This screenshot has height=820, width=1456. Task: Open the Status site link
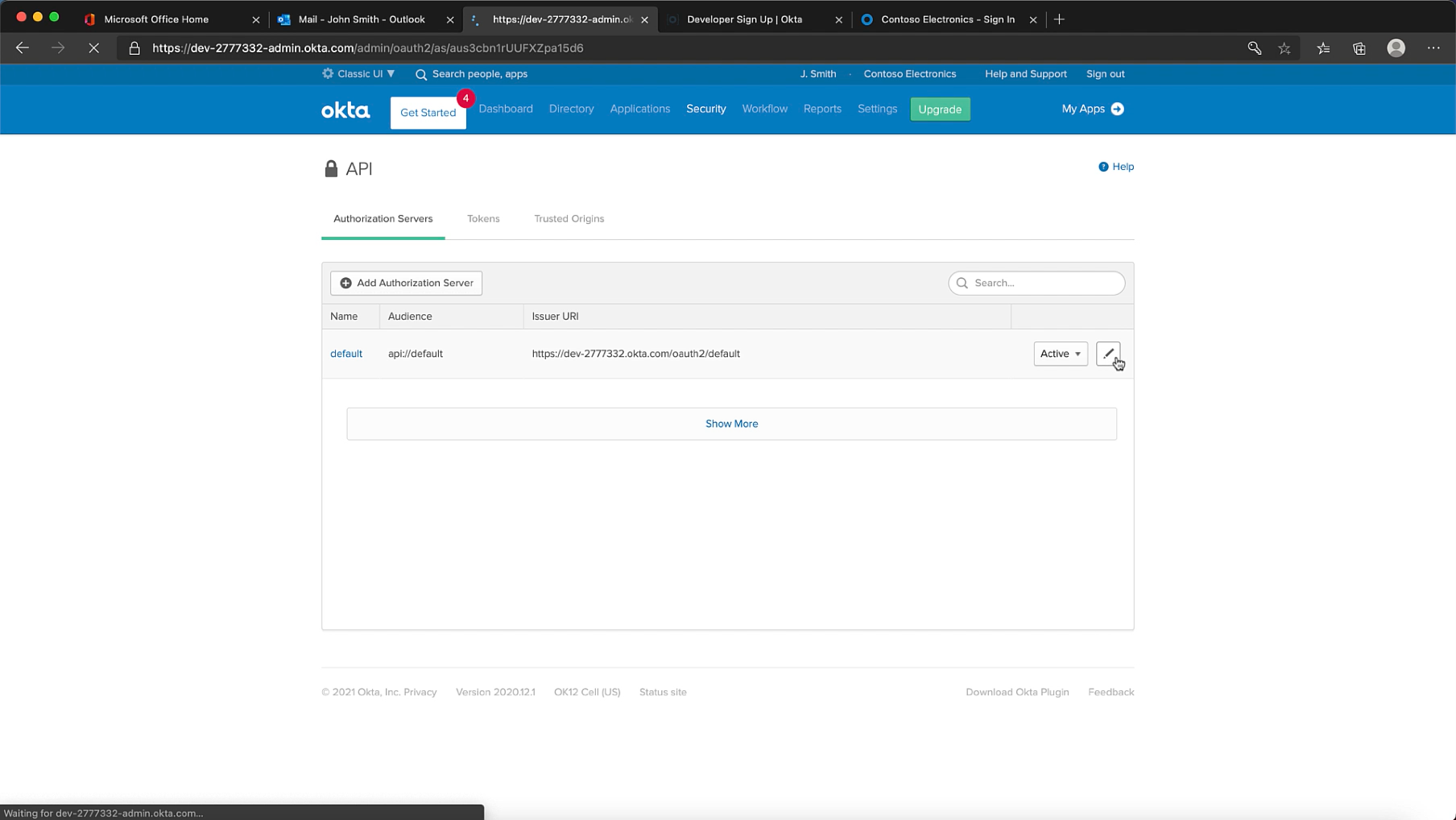coord(663,692)
